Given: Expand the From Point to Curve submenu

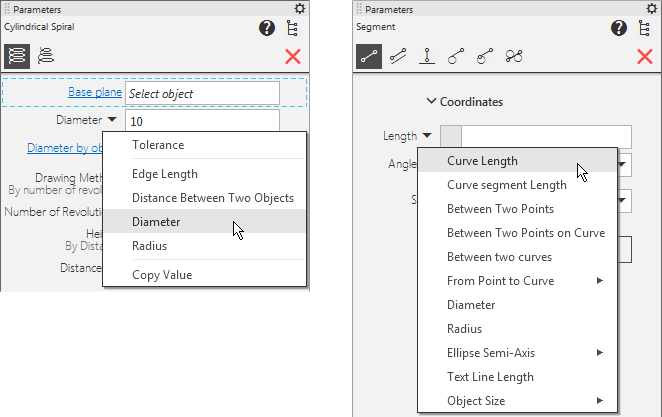Looking at the screenshot, I should (x=600, y=281).
